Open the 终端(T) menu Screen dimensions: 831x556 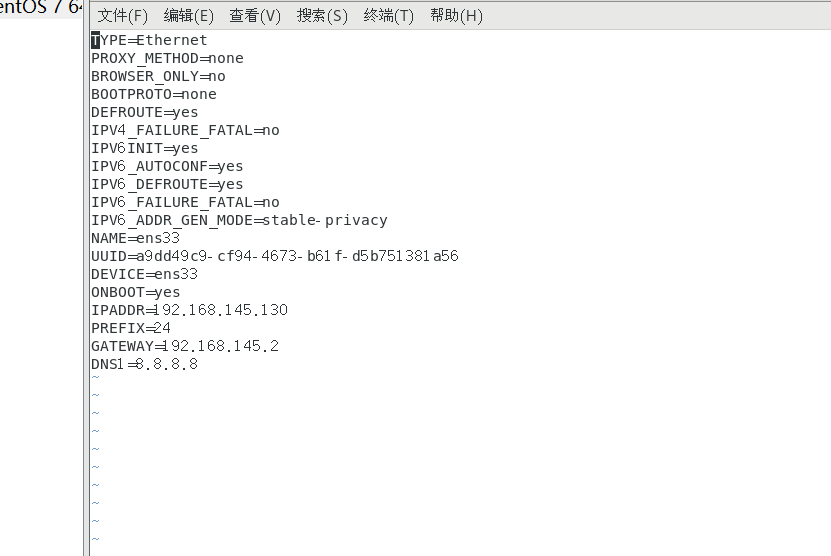point(389,16)
